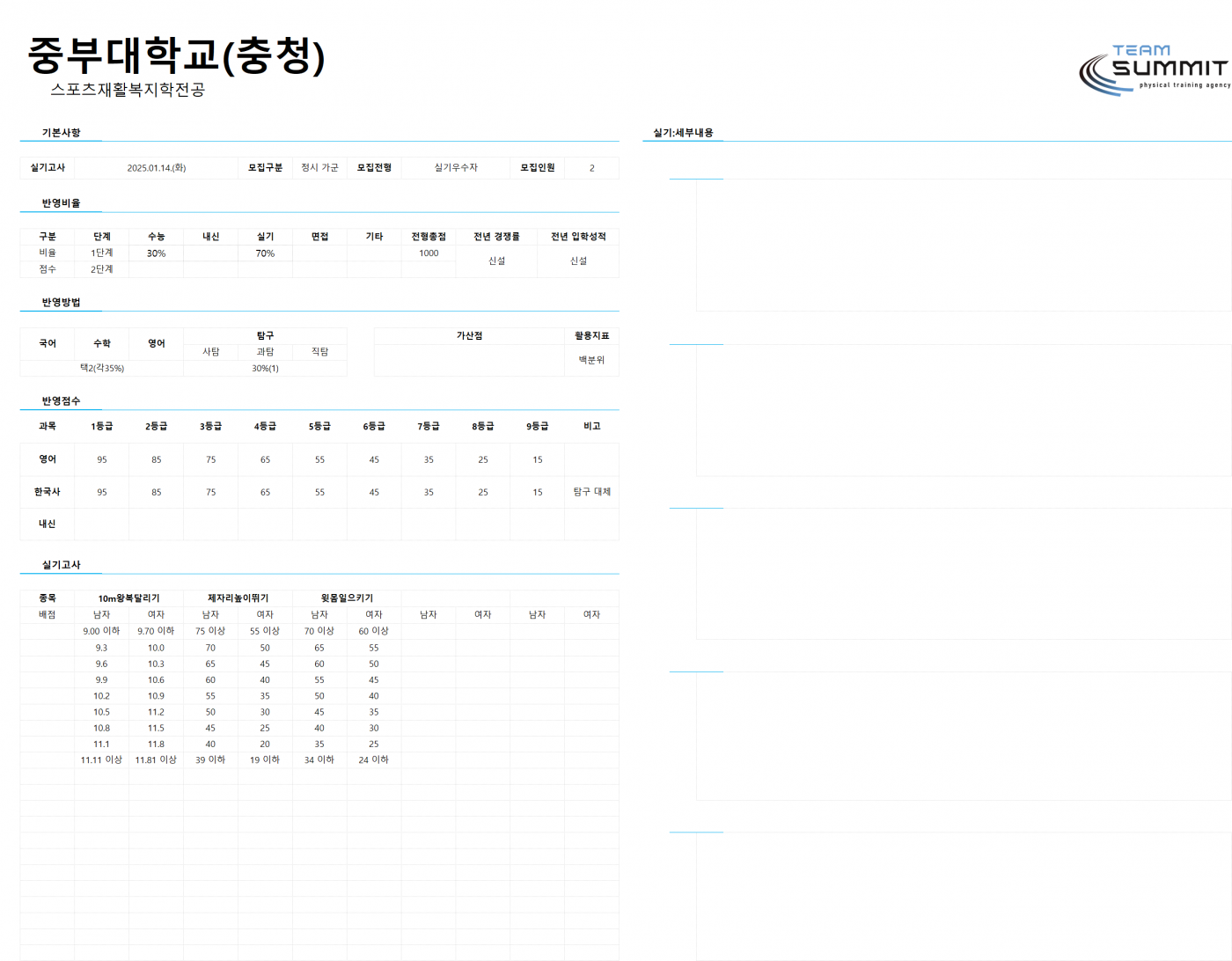
Task: Click the 9.70 이하 cell
Action: point(156,631)
